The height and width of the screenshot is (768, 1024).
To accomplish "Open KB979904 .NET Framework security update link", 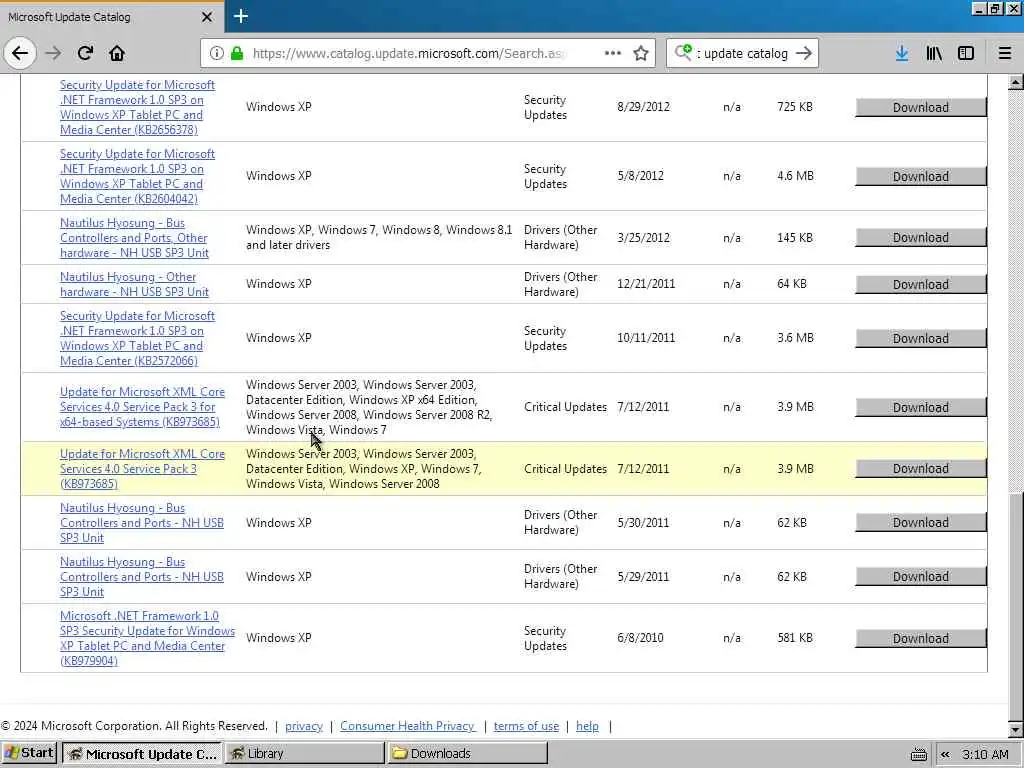I will point(147,638).
